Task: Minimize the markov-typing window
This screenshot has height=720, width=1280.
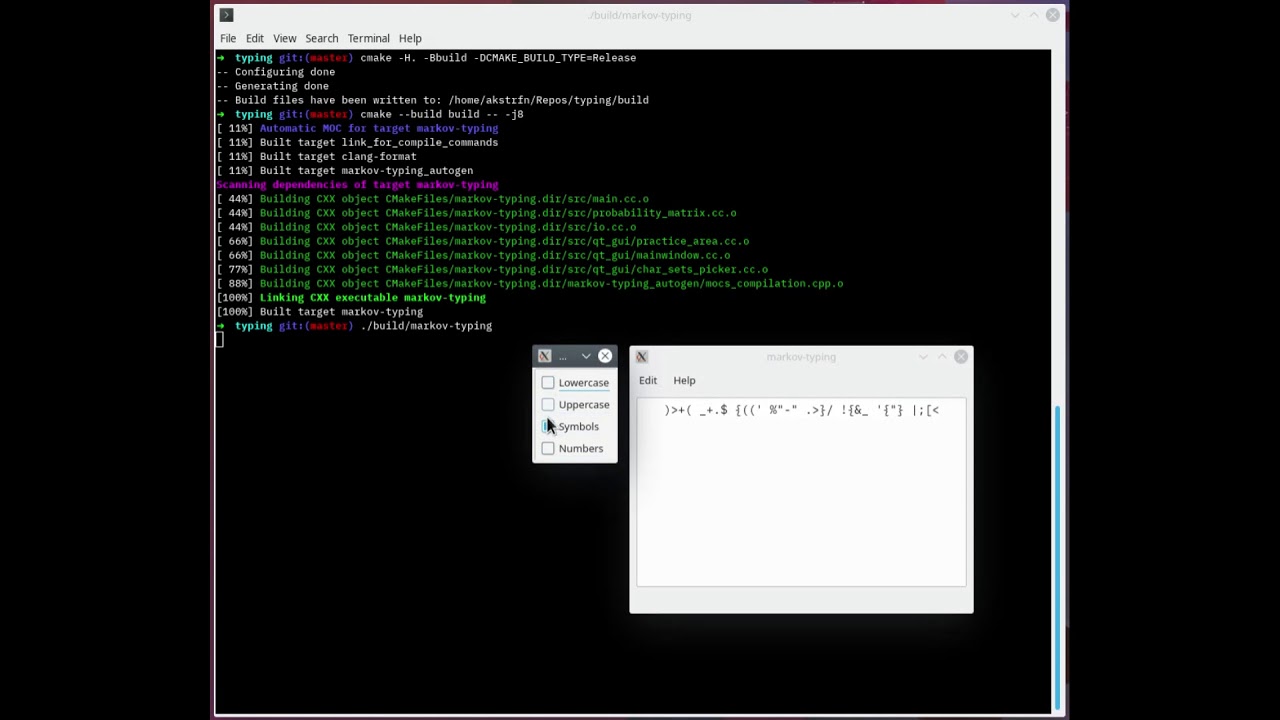Action: (x=923, y=356)
